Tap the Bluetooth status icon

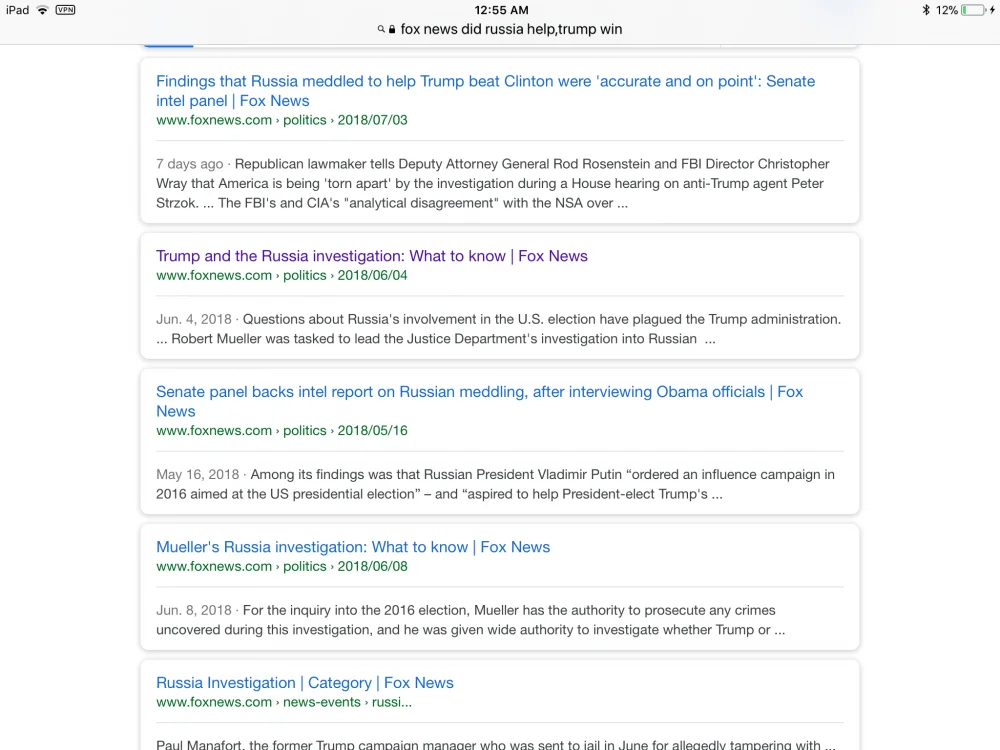click(926, 10)
